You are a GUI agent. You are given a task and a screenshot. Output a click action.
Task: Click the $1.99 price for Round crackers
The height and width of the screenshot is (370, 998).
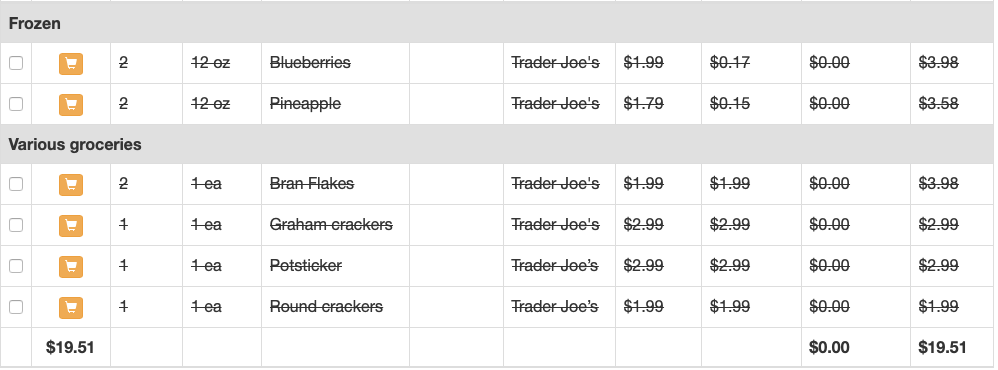click(643, 306)
